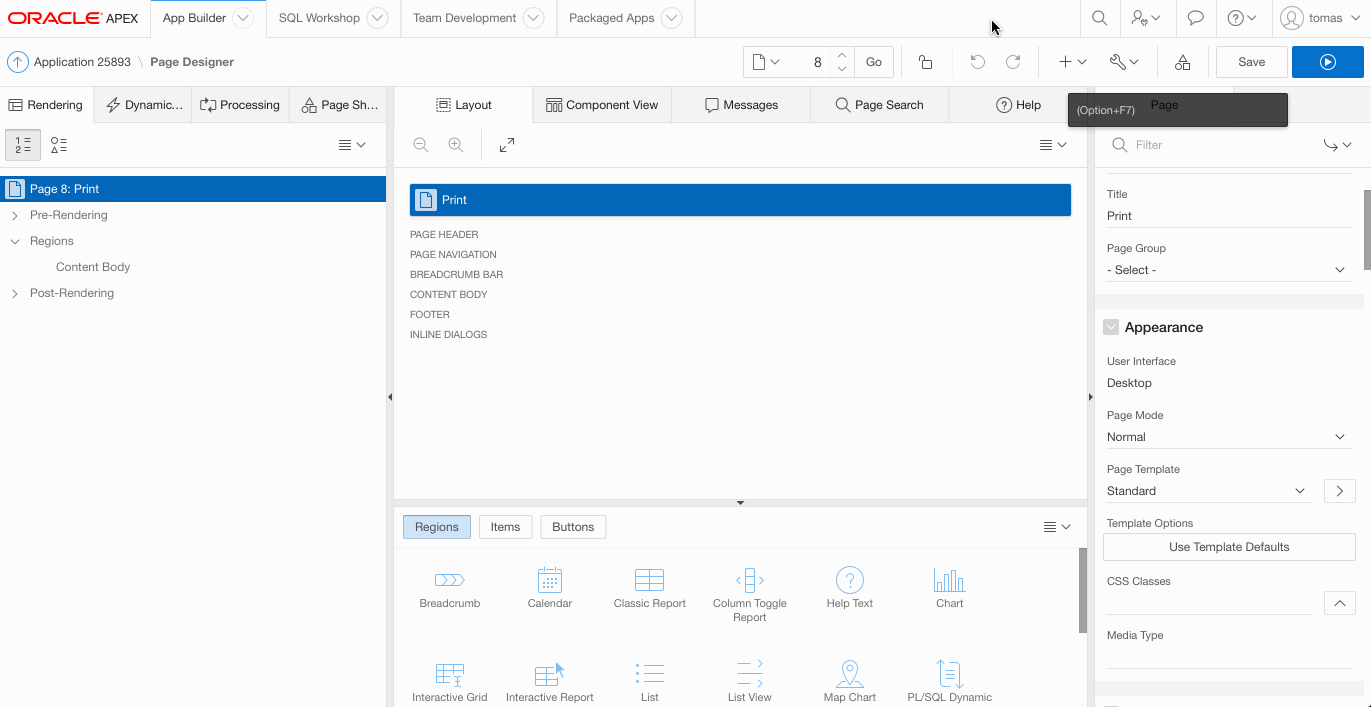The height and width of the screenshot is (707, 1371).
Task: Click the Save button
Action: [x=1251, y=62]
